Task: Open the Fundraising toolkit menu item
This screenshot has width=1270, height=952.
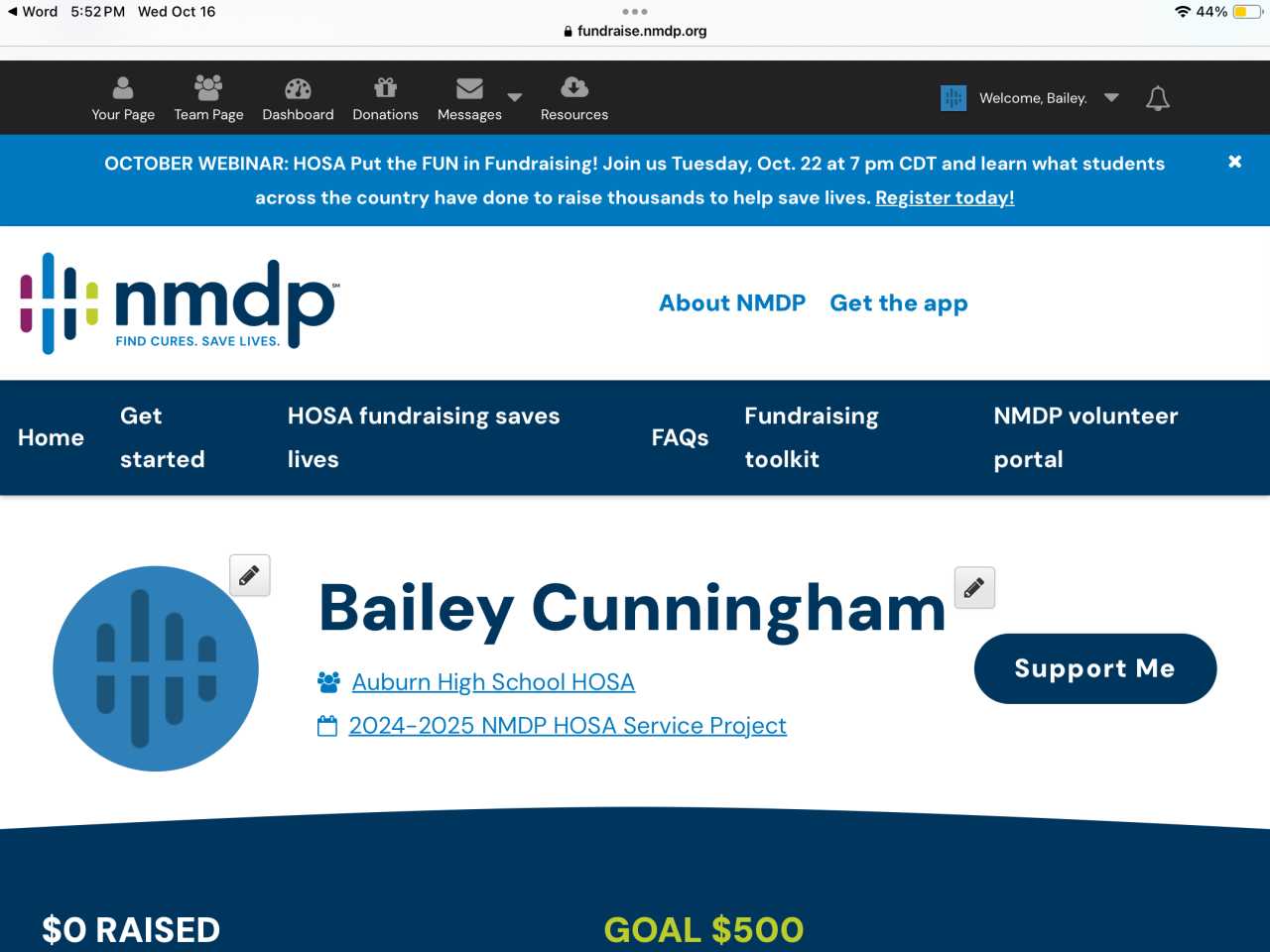Action: (812, 437)
